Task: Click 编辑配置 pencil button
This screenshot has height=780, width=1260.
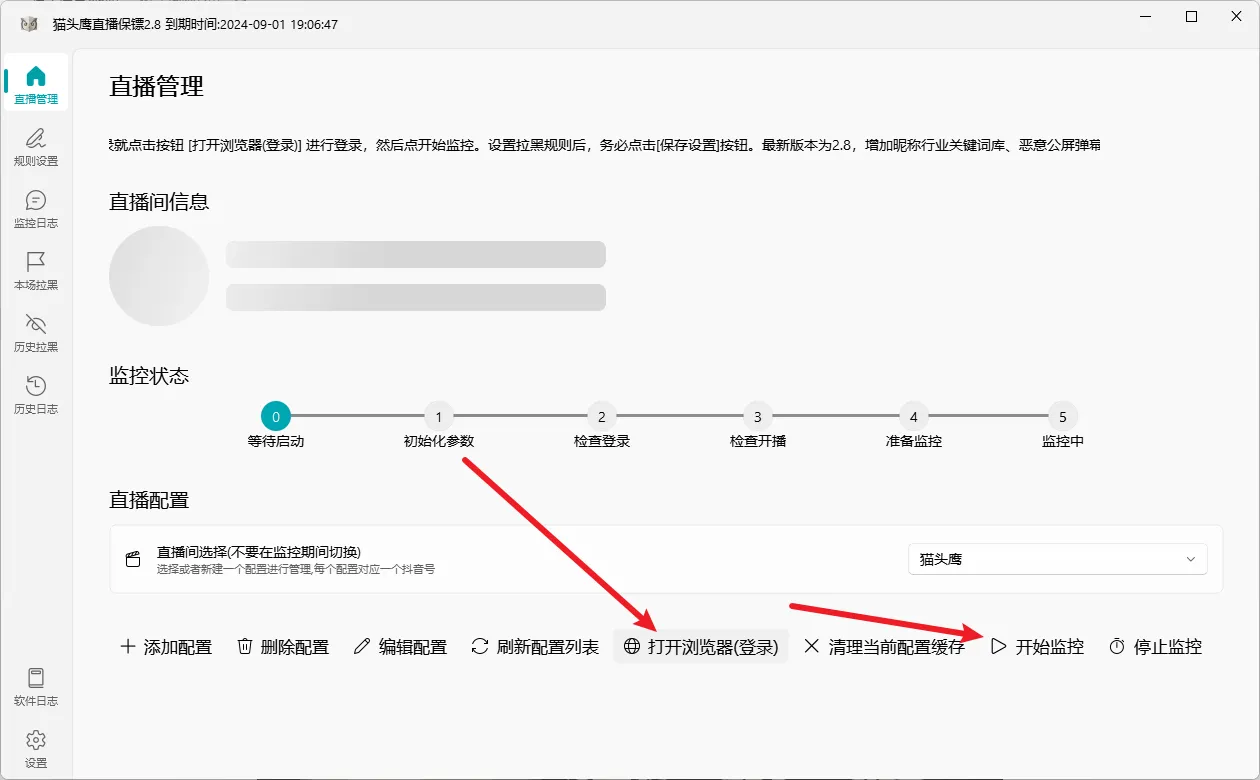Action: [400, 647]
